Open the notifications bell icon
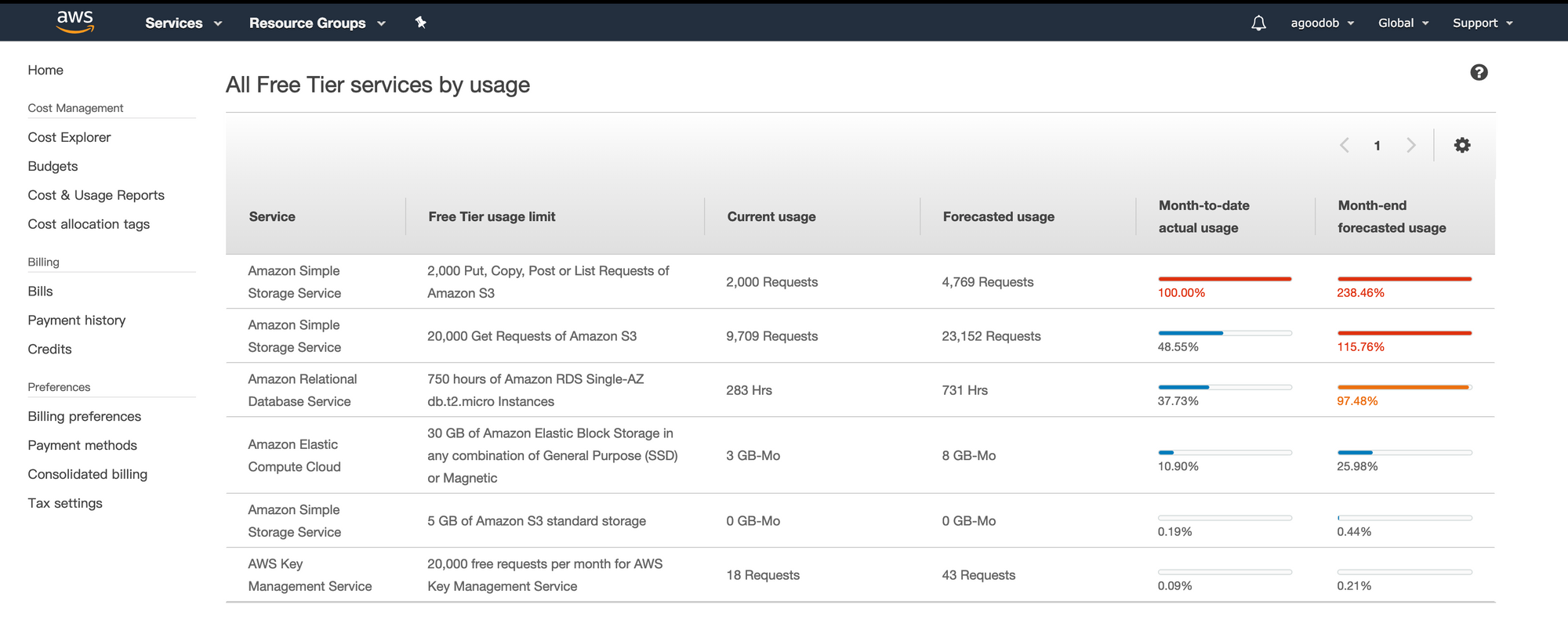Viewport: 1568px width, 630px height. click(1258, 24)
